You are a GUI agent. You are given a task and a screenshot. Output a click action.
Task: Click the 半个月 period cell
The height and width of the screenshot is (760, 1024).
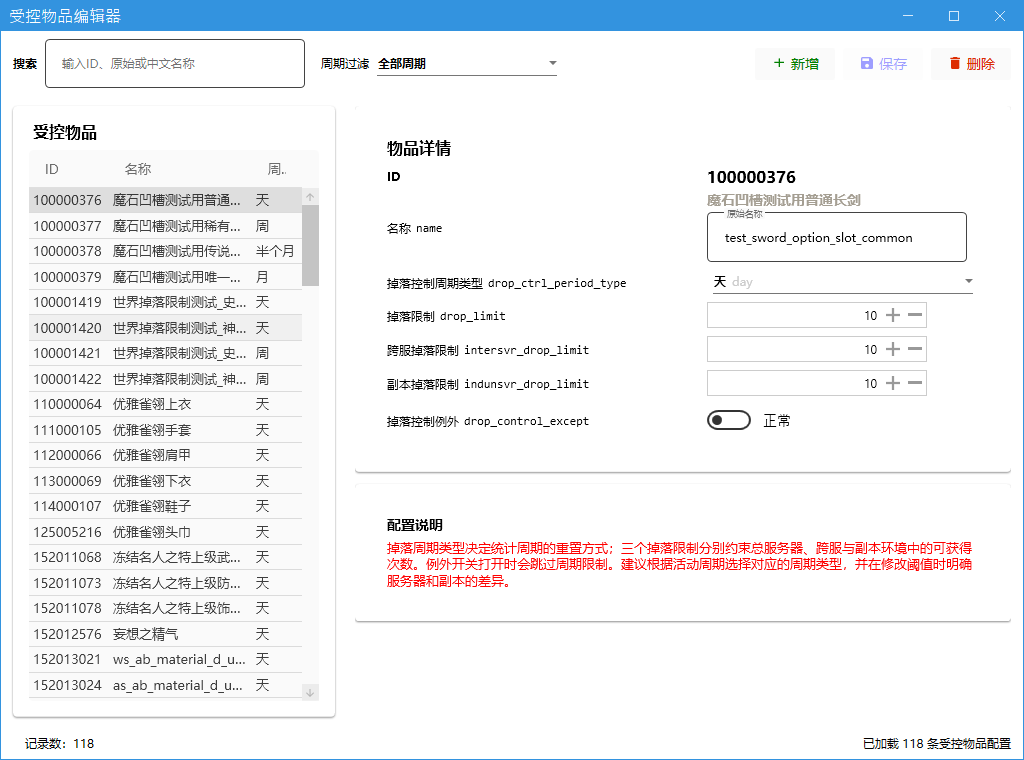coord(275,251)
